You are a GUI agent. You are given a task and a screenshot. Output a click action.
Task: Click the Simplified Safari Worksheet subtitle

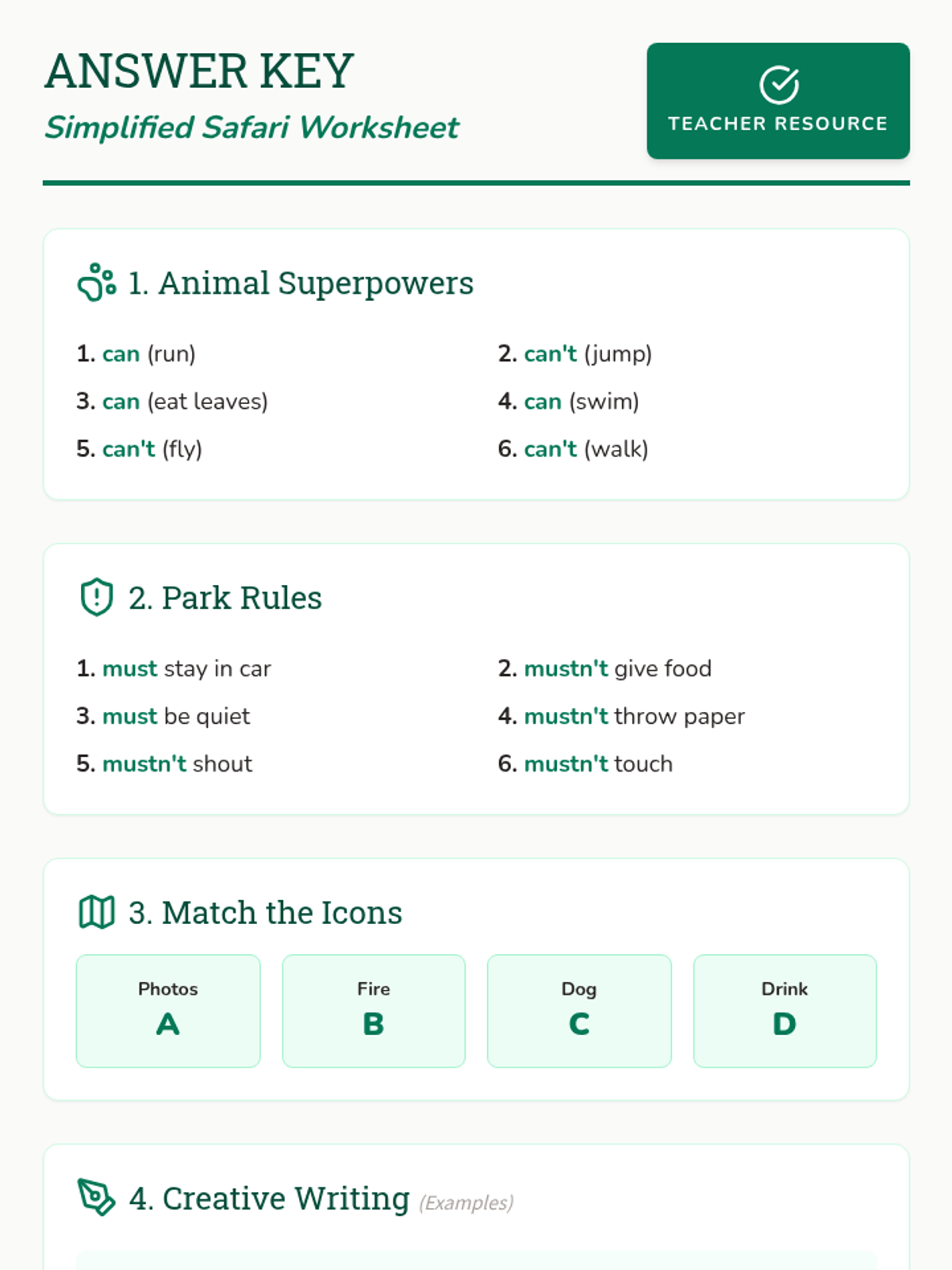coord(251,128)
